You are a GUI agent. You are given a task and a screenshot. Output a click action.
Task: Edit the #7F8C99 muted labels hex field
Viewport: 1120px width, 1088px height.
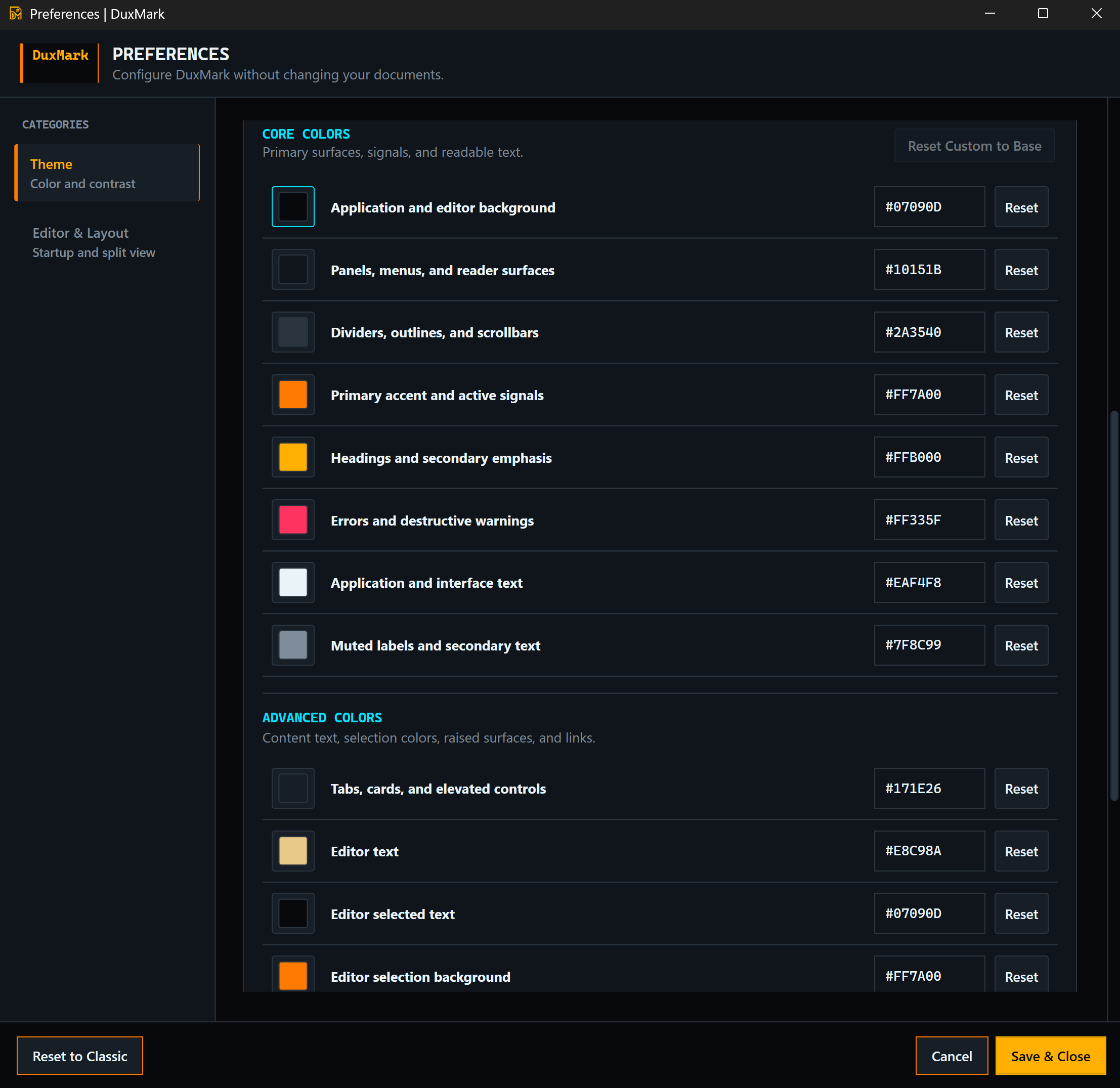(930, 645)
